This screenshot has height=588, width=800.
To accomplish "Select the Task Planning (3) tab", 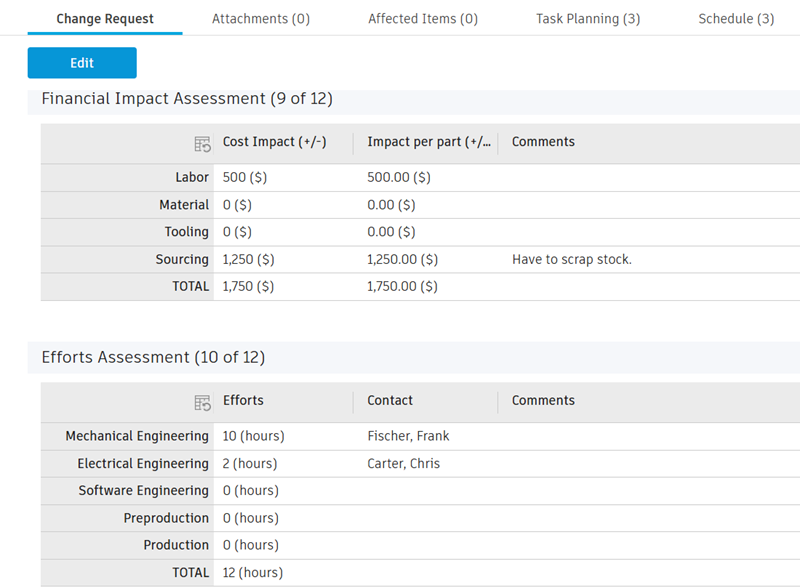I will [588, 19].
